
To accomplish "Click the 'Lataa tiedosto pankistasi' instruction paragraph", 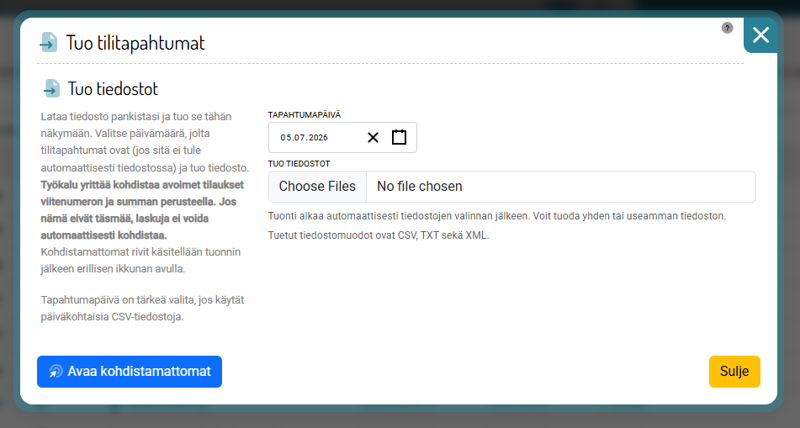I will 145,142.
